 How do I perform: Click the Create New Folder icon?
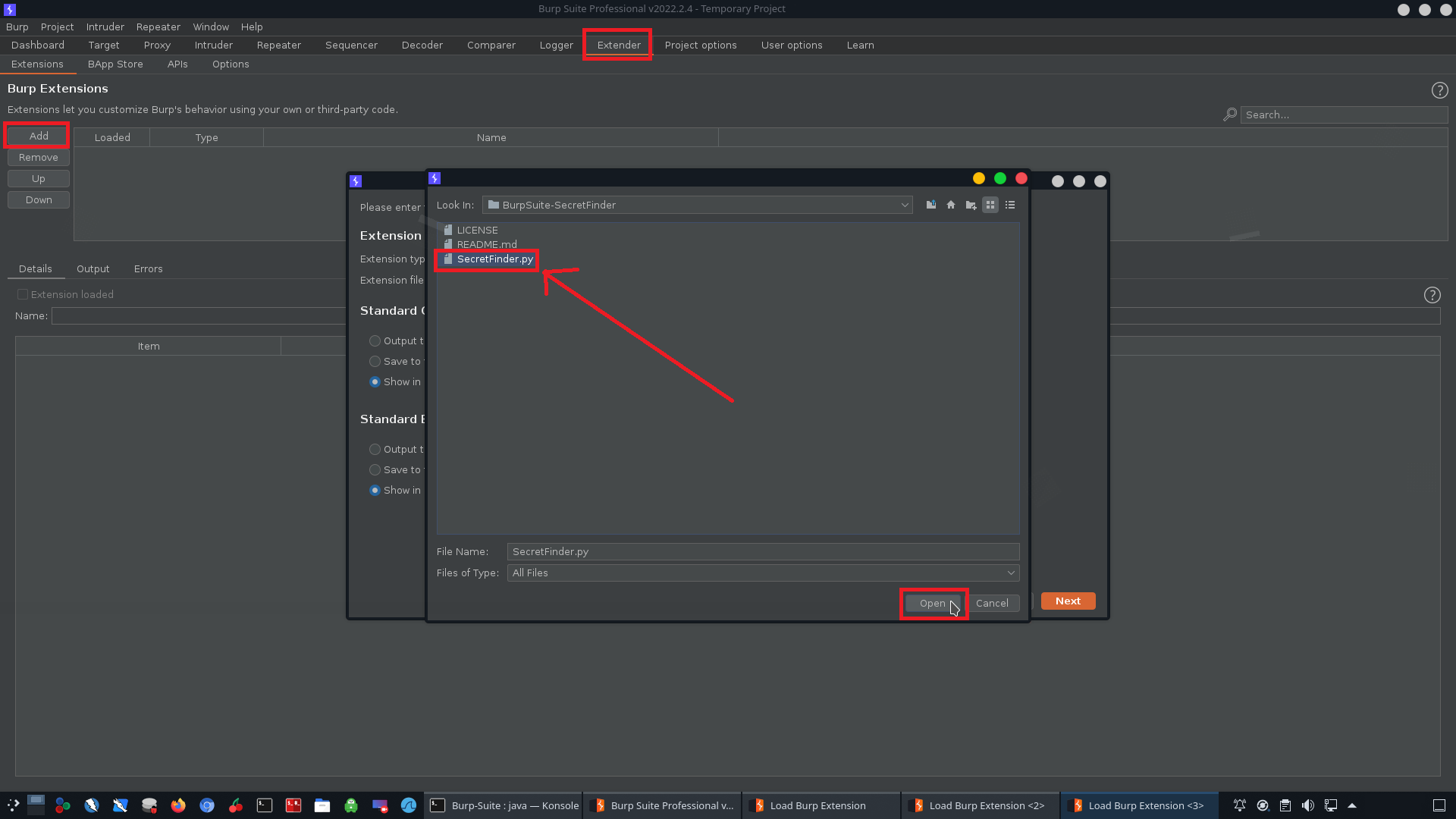(x=971, y=205)
